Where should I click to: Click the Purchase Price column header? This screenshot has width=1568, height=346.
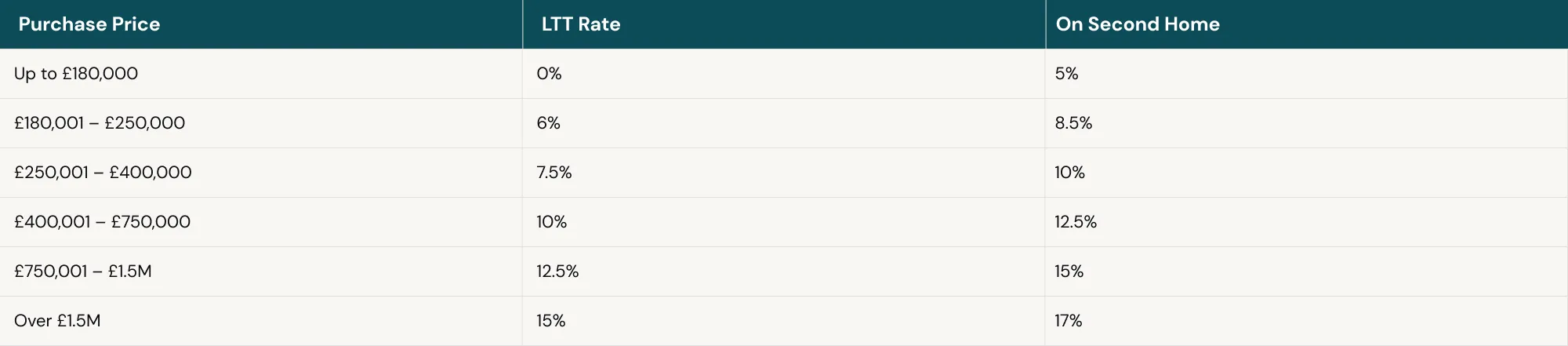point(89,24)
